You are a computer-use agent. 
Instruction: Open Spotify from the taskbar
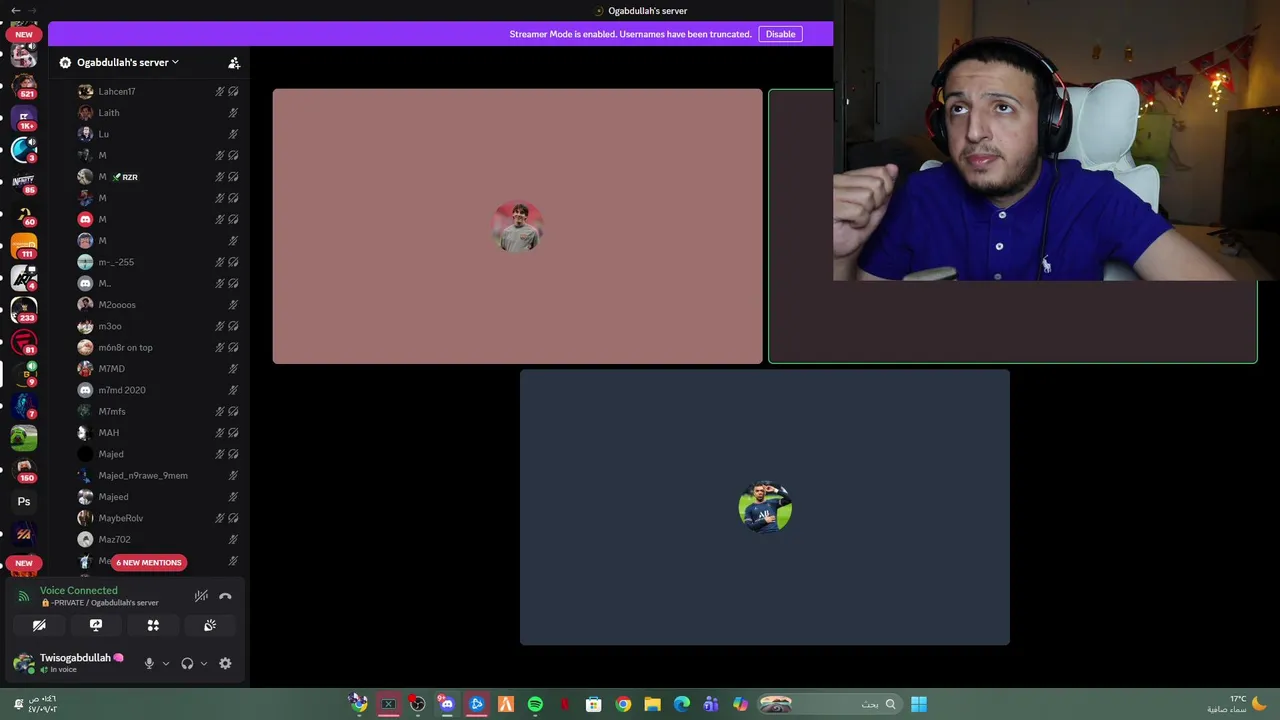pos(535,704)
